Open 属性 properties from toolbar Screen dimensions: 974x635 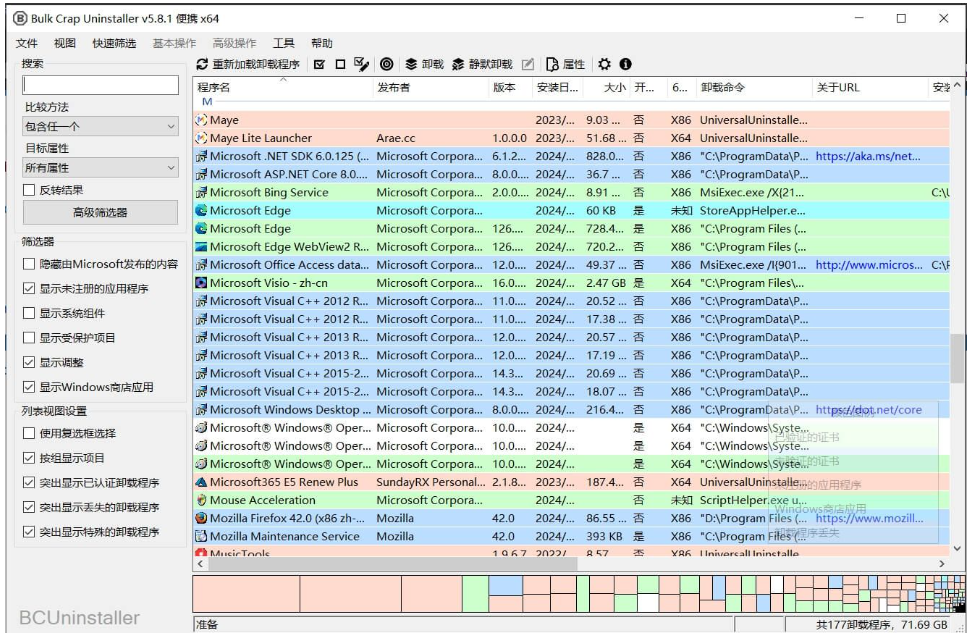click(565, 64)
